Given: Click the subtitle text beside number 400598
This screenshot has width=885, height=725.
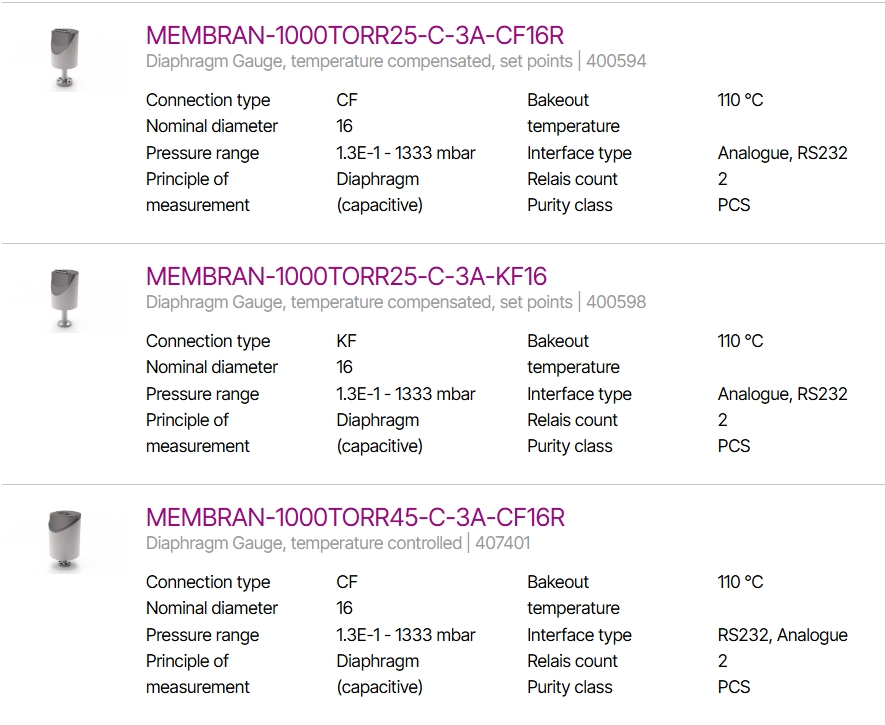Looking at the screenshot, I should (359, 302).
